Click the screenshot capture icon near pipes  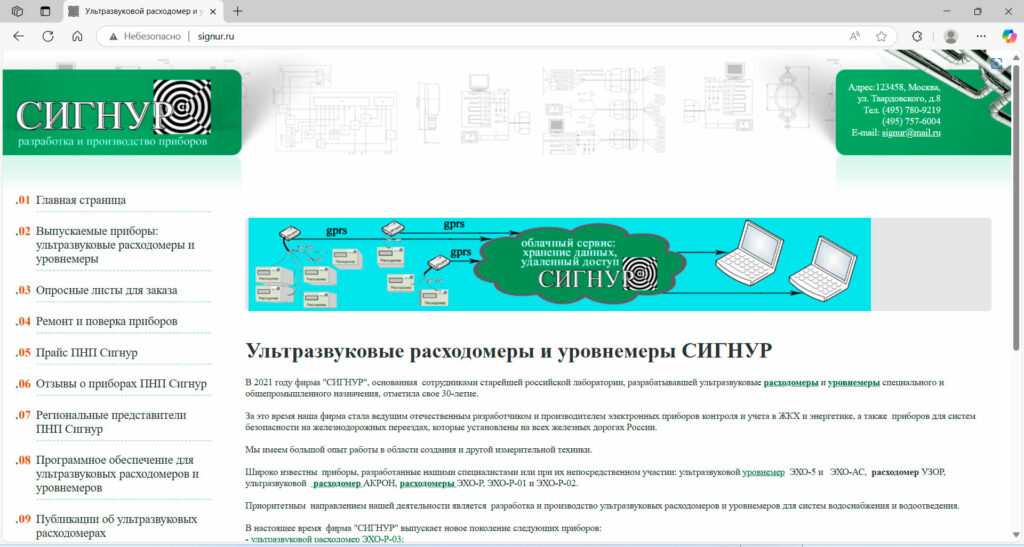[x=996, y=63]
